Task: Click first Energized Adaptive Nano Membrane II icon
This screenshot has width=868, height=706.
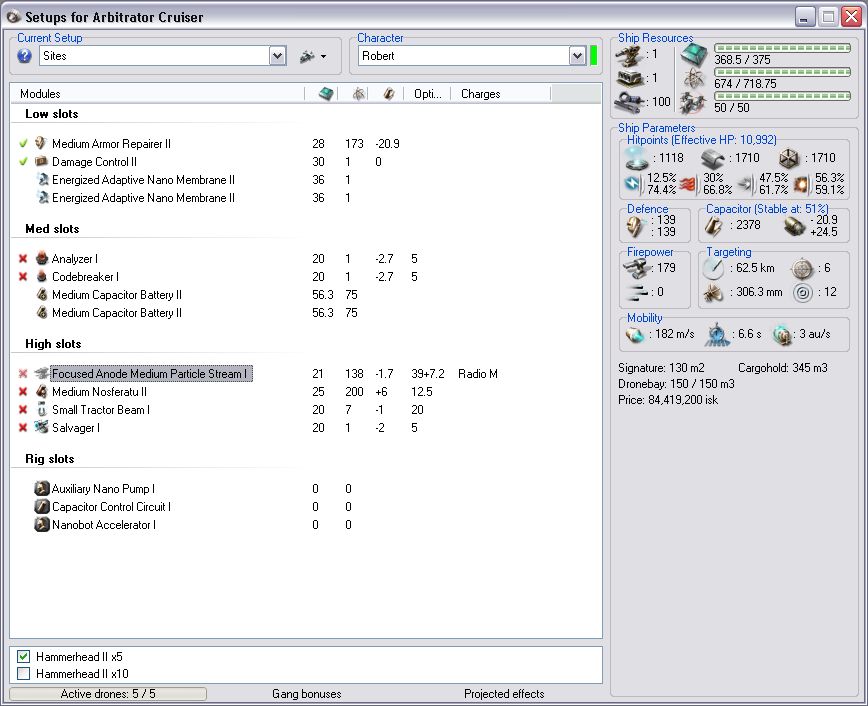Action: point(42,179)
